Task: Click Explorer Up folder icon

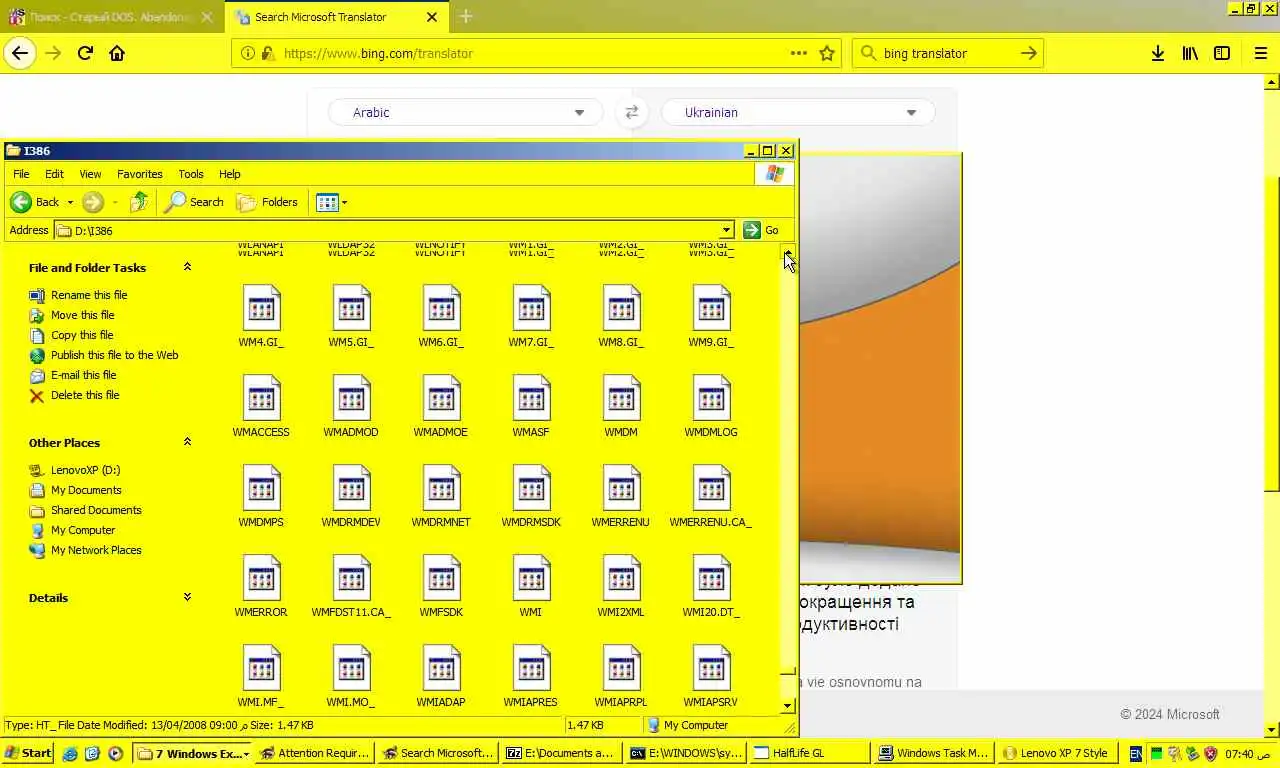Action: pos(139,202)
